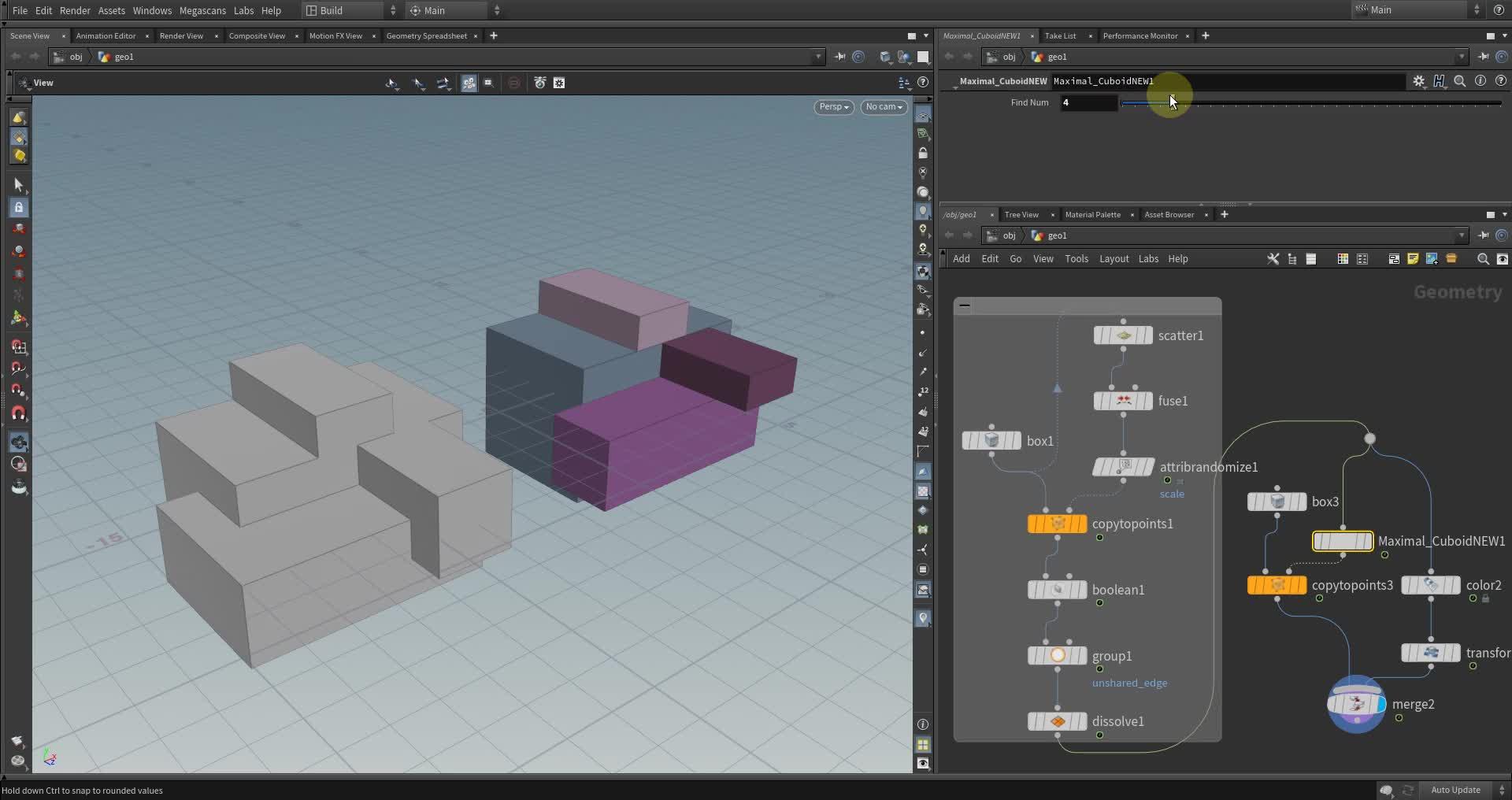This screenshot has height=800, width=1512.
Task: Click the geo1 breadcrumb in the path bar
Action: pos(124,56)
